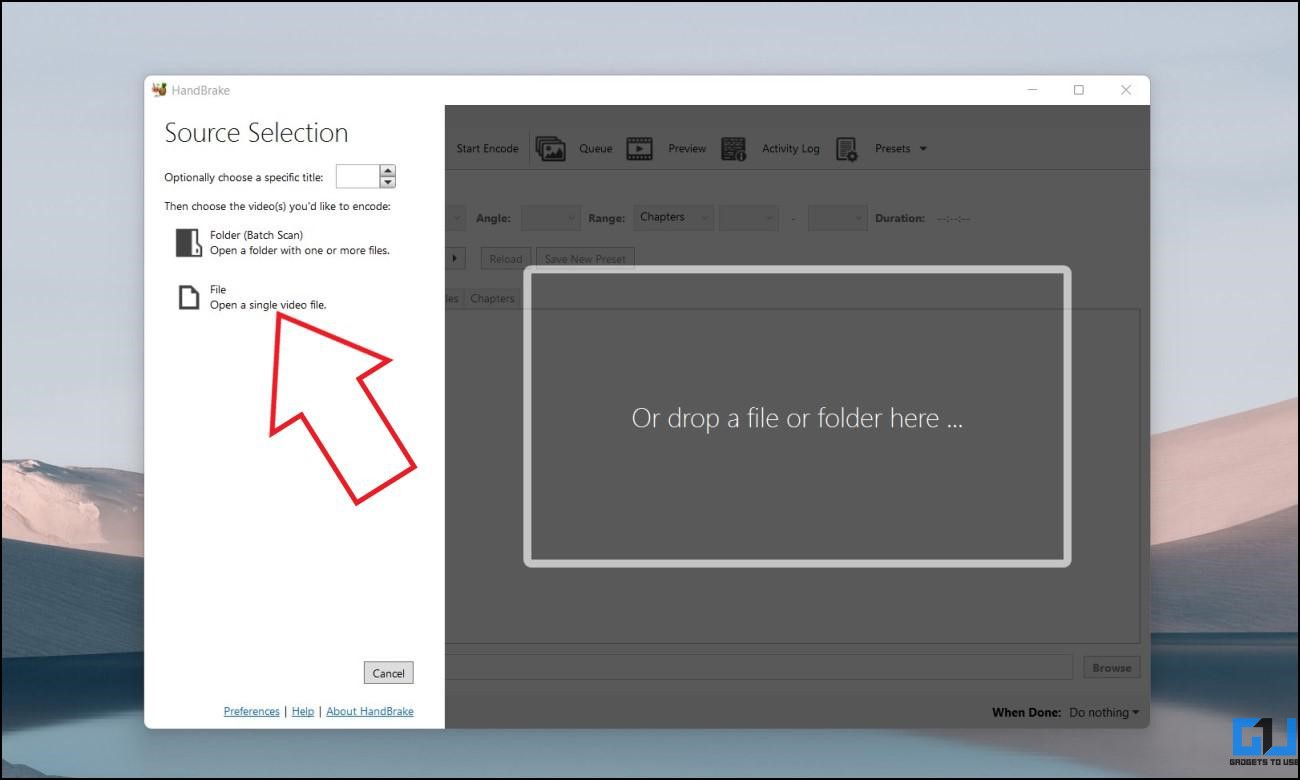Click the destination path field
This screenshot has width=1300, height=780.
pyautogui.click(x=761, y=668)
